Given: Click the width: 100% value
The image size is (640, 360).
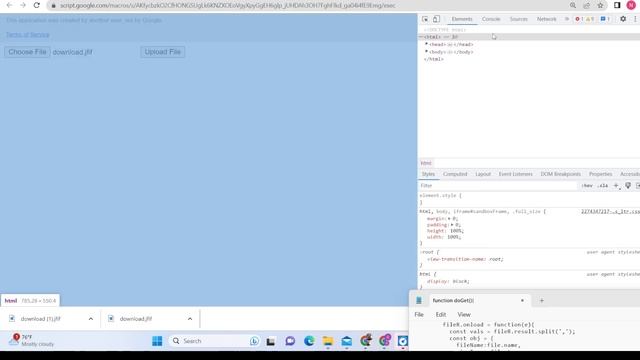Looking at the screenshot, I should click(453, 237).
